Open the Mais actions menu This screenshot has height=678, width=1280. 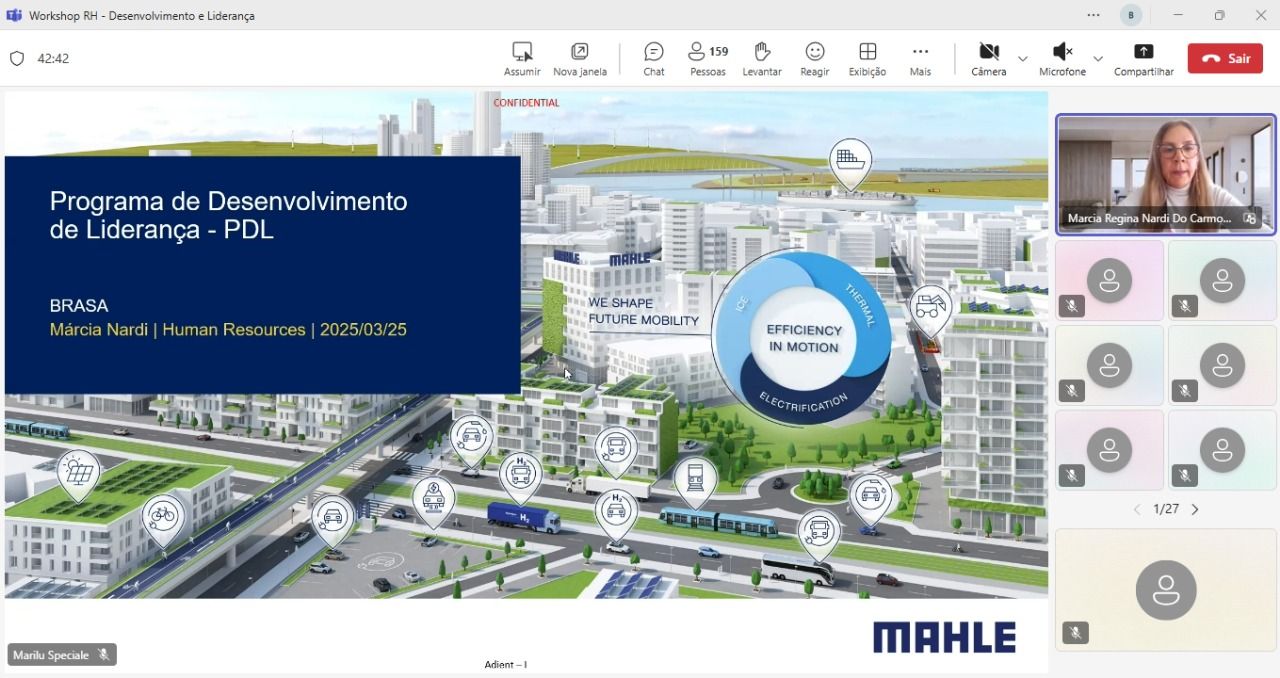pos(920,52)
